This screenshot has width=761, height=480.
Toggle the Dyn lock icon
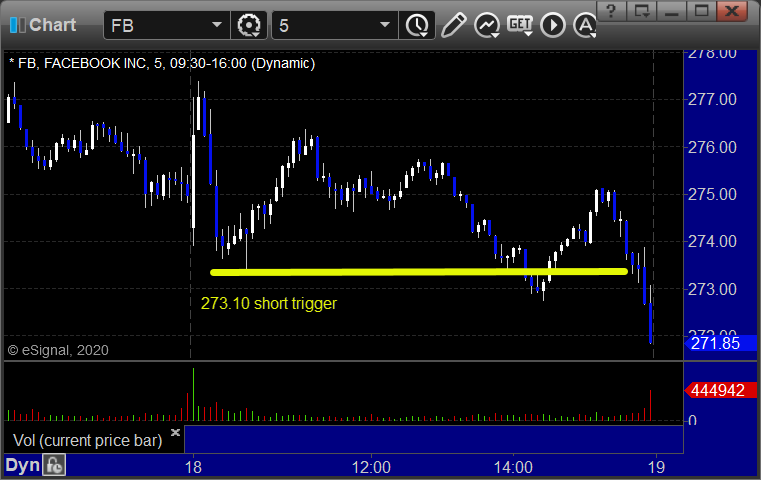coord(54,465)
